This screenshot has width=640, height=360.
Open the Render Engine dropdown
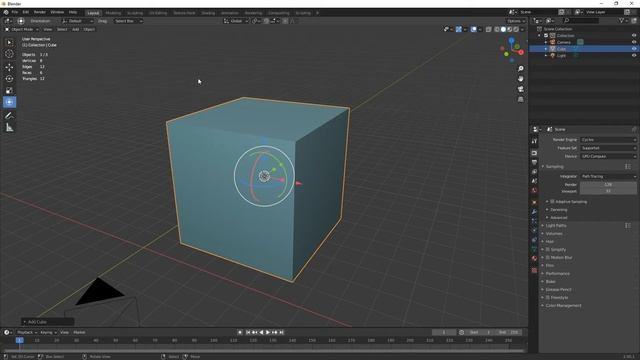tap(608, 140)
